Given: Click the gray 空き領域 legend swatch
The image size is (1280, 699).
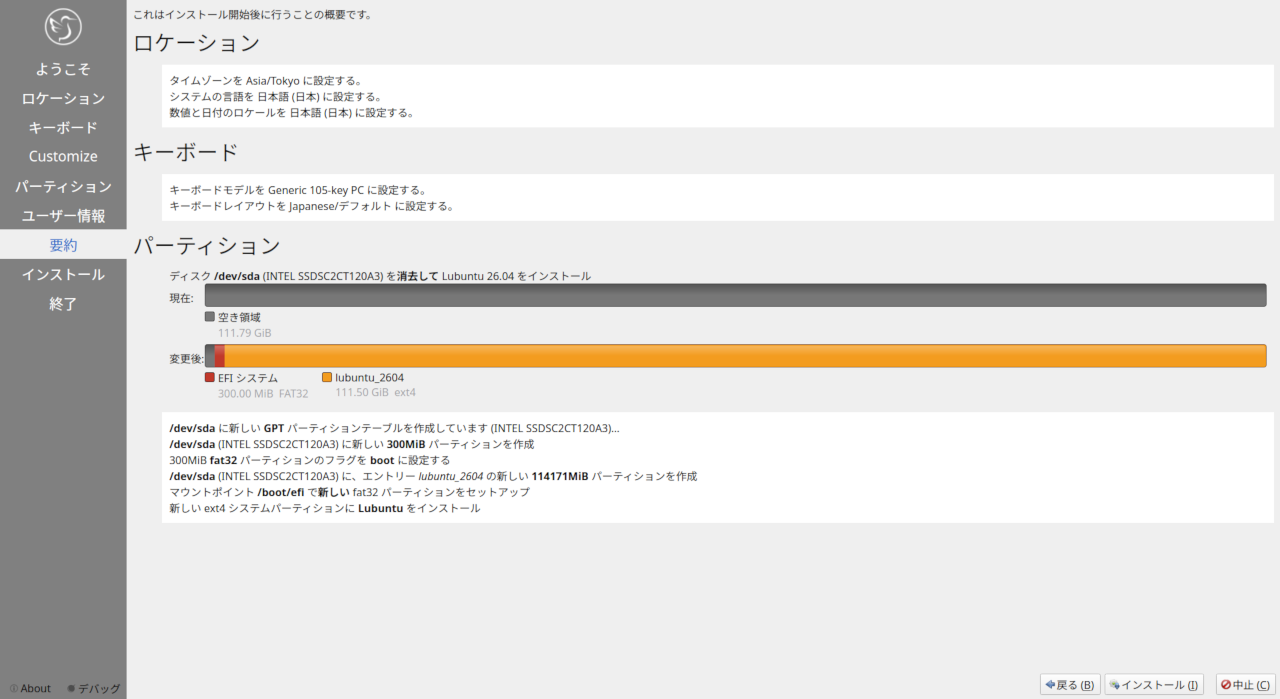Looking at the screenshot, I should (x=210, y=316).
